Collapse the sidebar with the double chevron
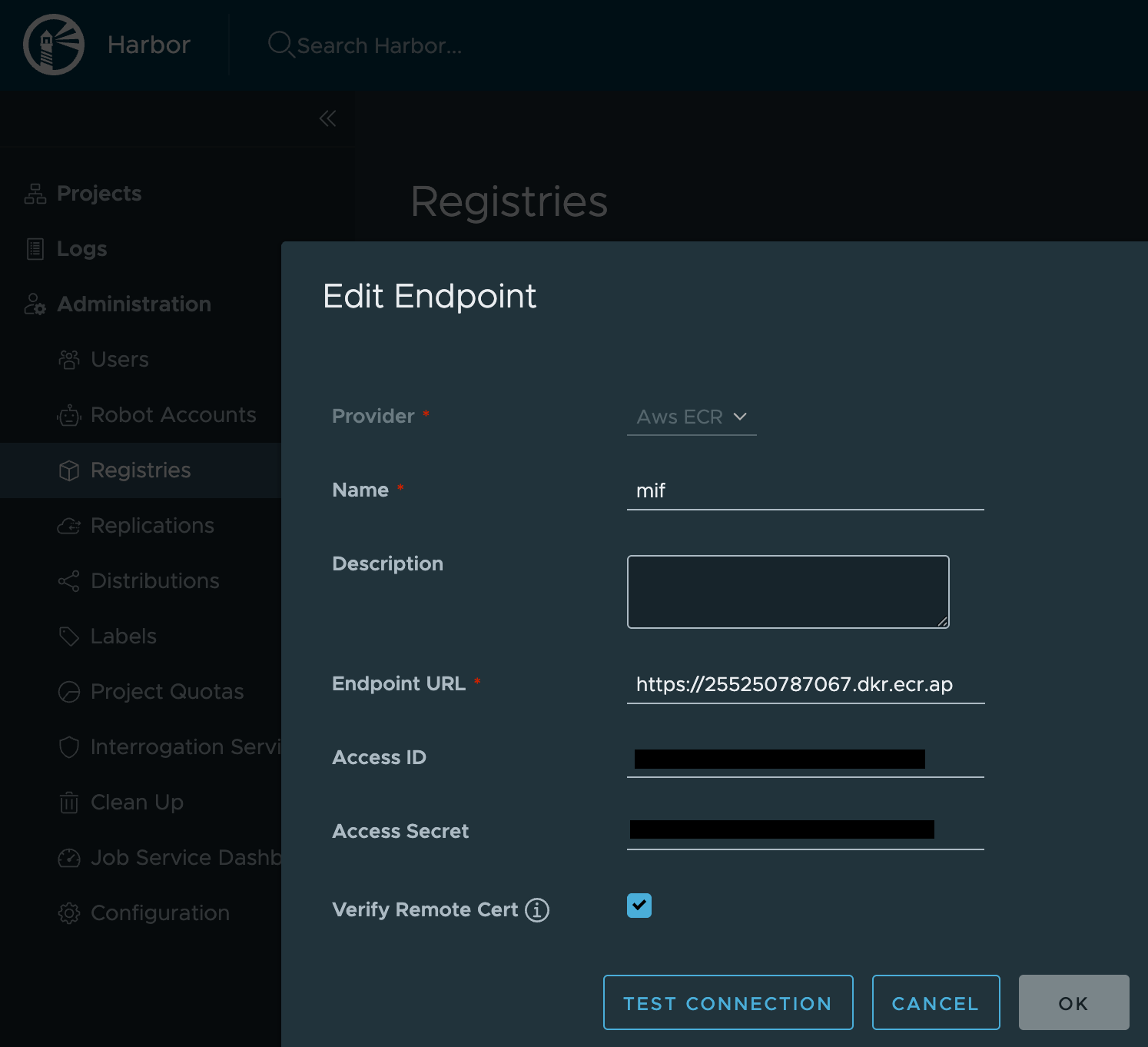Viewport: 1148px width, 1047px height. pyautogui.click(x=327, y=118)
